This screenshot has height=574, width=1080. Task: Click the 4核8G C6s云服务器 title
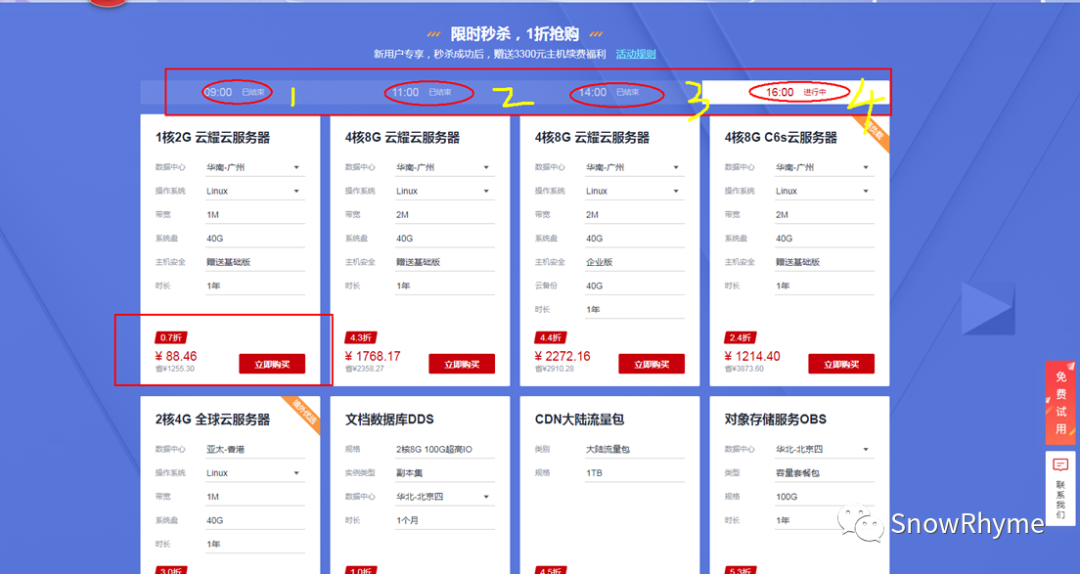click(781, 138)
